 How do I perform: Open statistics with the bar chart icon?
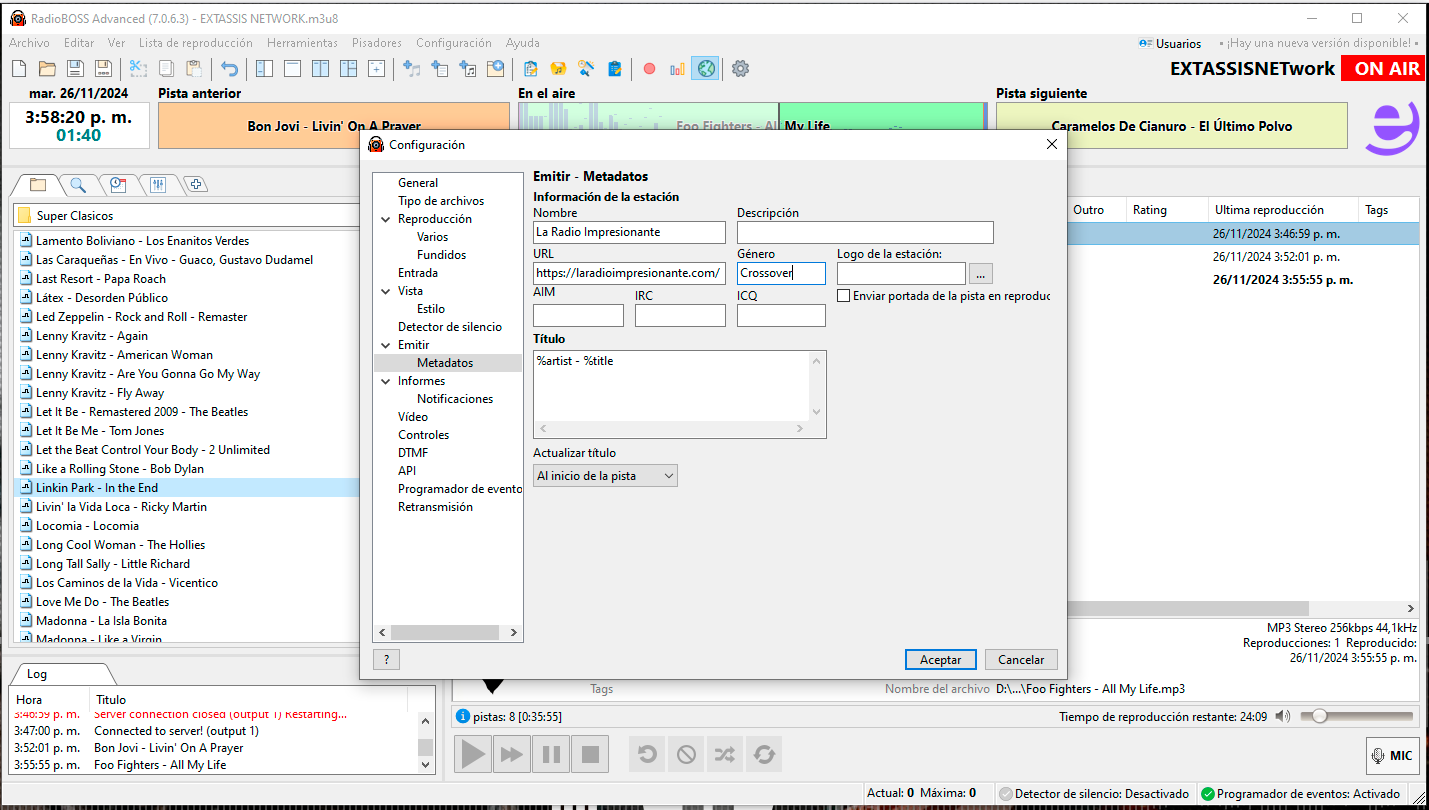coord(677,68)
